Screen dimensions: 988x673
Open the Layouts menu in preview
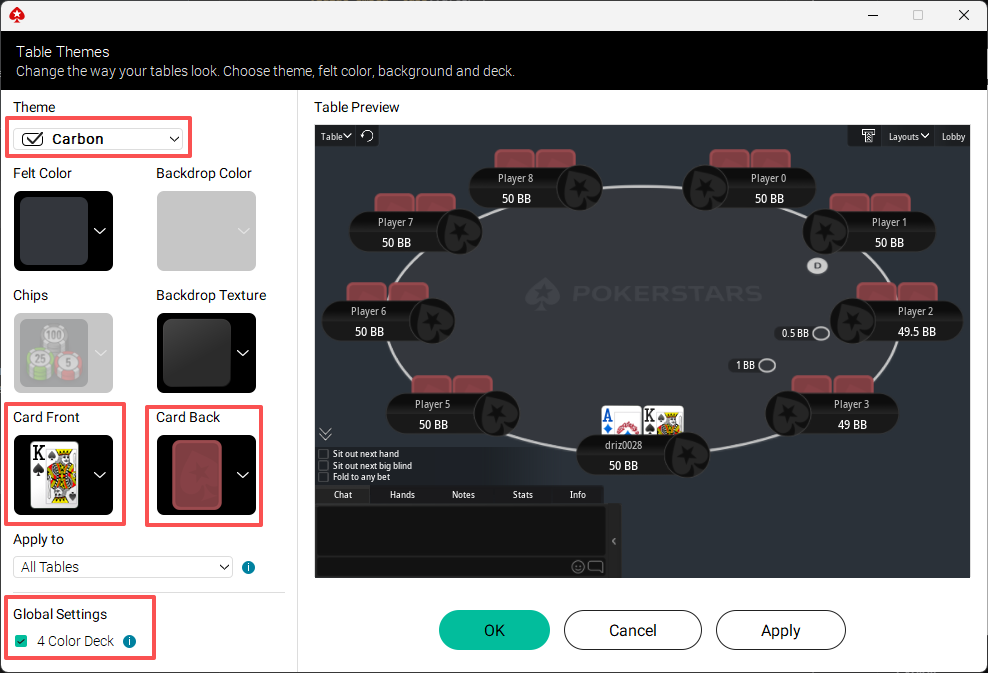pos(909,136)
